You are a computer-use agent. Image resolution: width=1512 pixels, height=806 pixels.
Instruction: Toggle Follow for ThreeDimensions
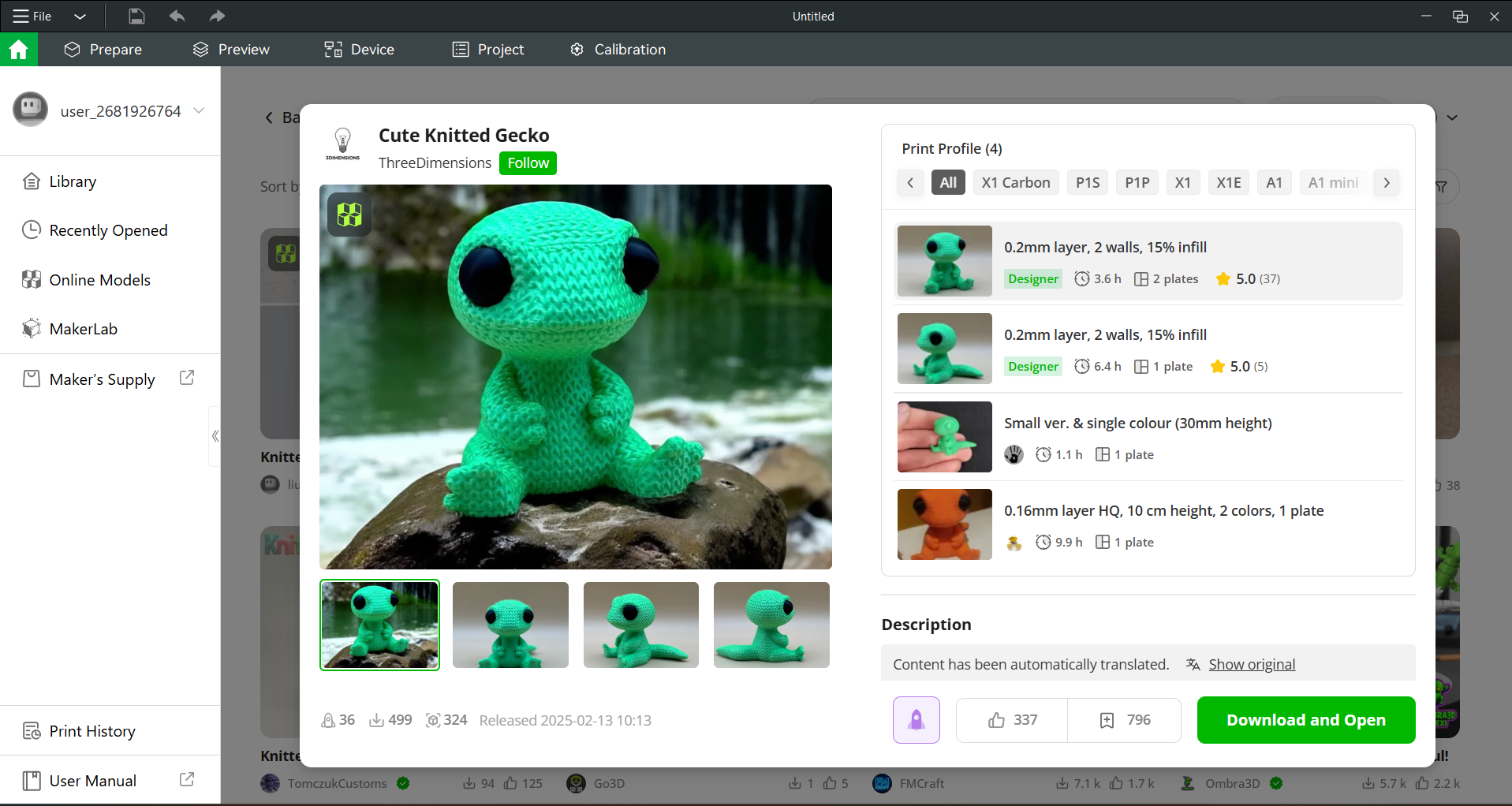(x=528, y=163)
